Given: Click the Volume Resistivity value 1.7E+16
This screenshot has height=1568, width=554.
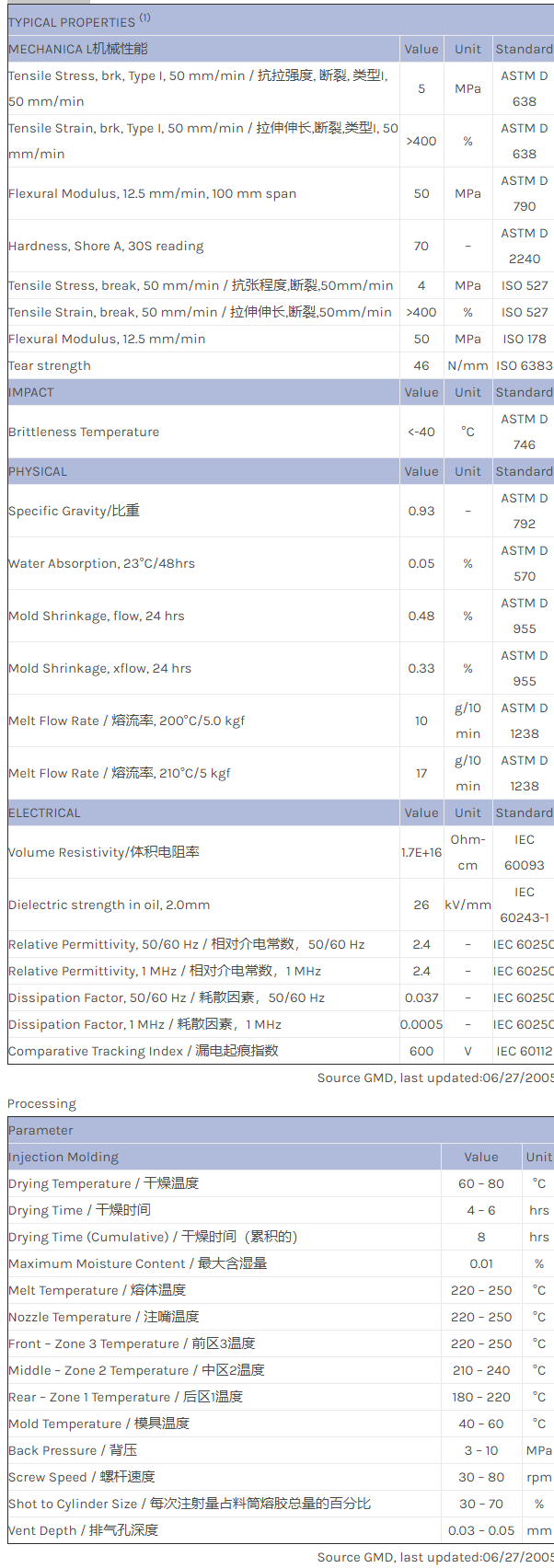Looking at the screenshot, I should click(x=421, y=852).
